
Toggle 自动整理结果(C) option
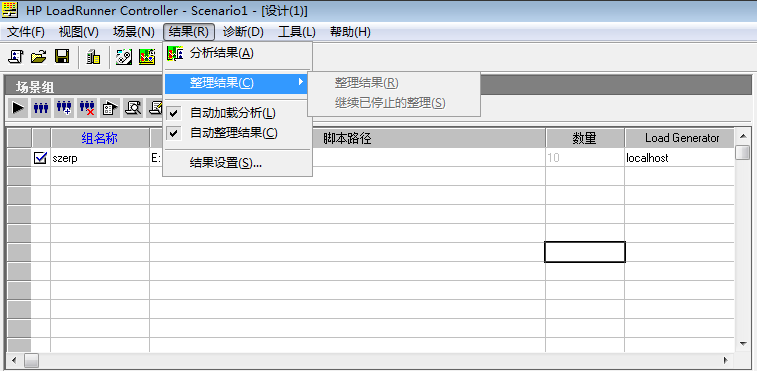pos(238,133)
